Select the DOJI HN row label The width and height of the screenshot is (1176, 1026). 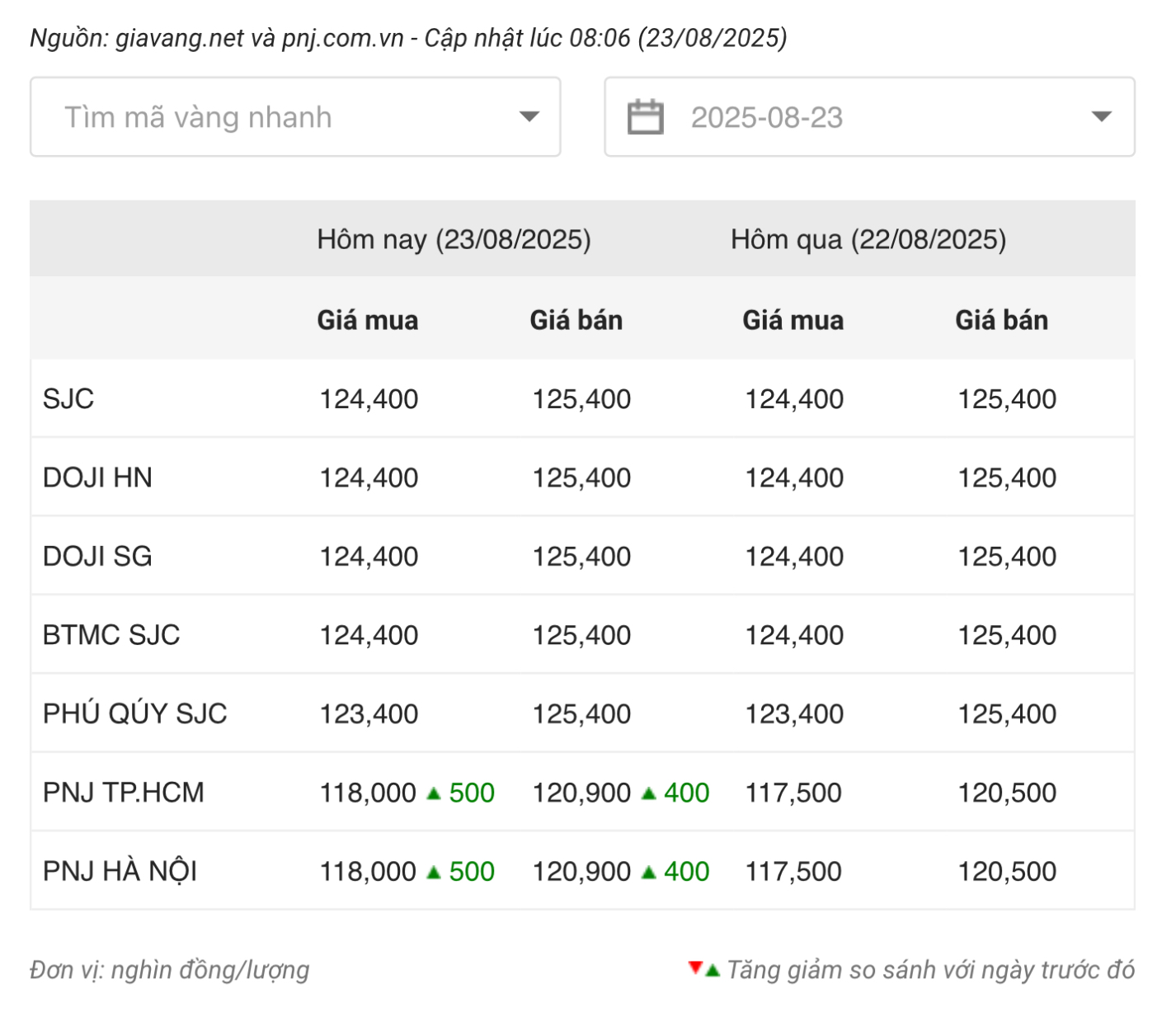97,478
